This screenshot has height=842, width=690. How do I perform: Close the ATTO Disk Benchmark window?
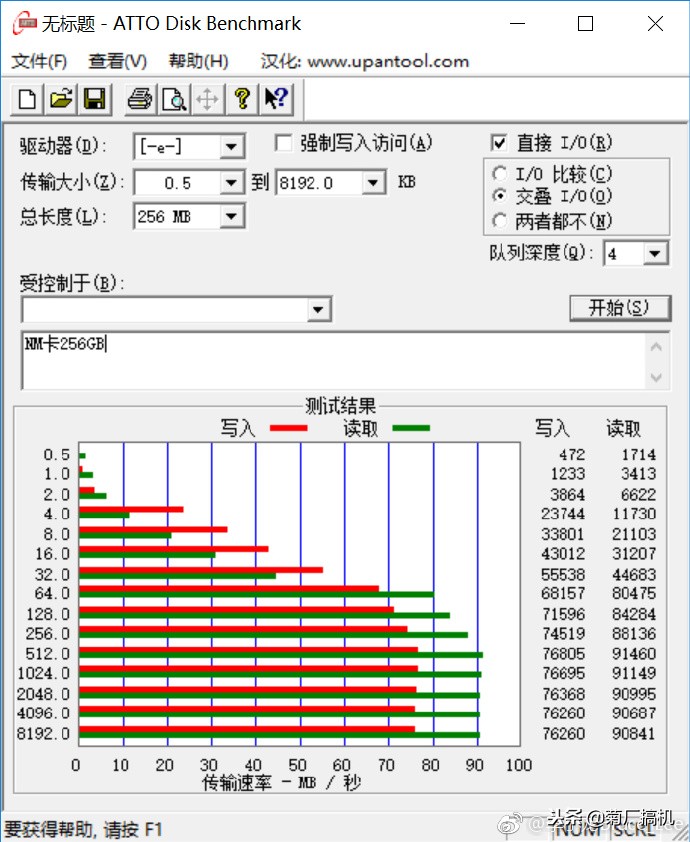click(656, 24)
